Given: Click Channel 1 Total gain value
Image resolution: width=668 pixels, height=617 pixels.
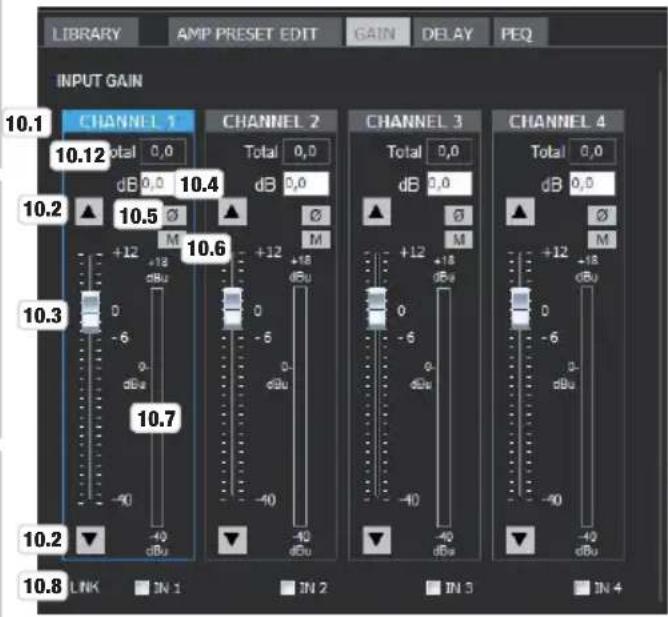Looking at the screenshot, I should (163, 151).
